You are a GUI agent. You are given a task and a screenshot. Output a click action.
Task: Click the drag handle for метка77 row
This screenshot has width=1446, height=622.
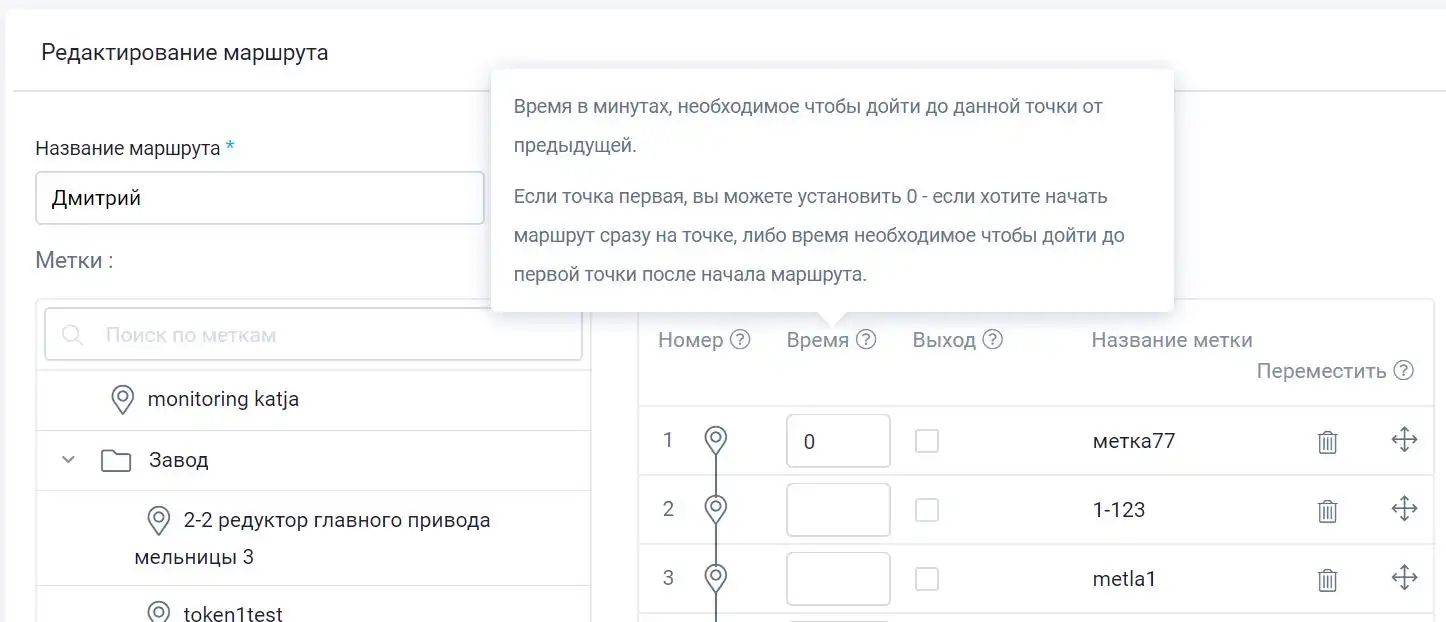click(1404, 439)
